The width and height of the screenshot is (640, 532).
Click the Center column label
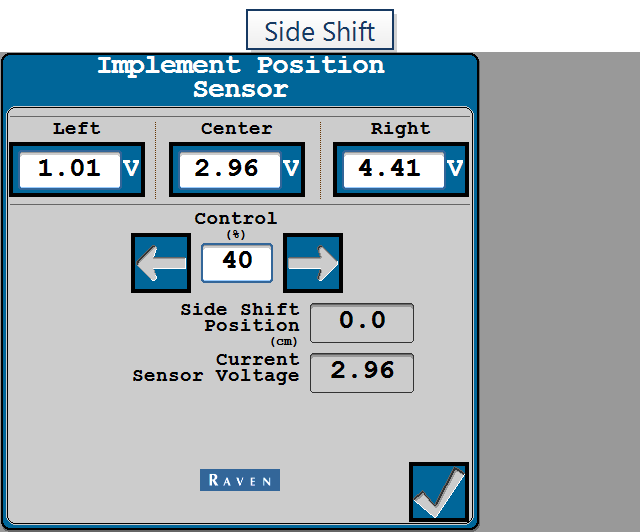pyautogui.click(x=237, y=129)
